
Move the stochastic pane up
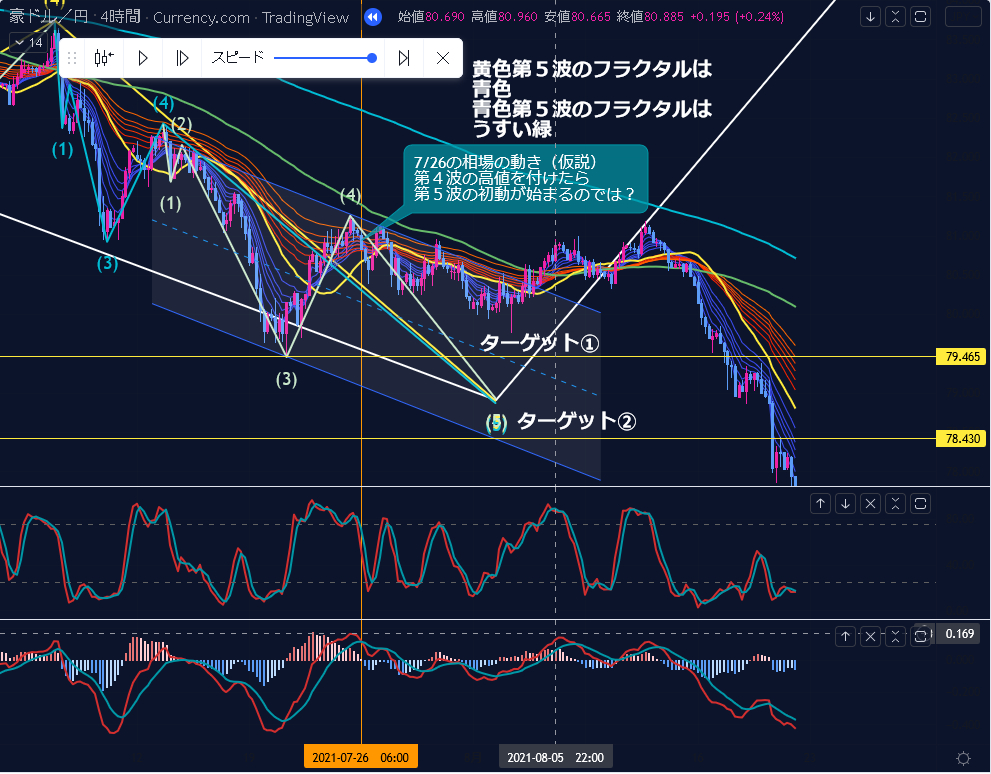820,503
